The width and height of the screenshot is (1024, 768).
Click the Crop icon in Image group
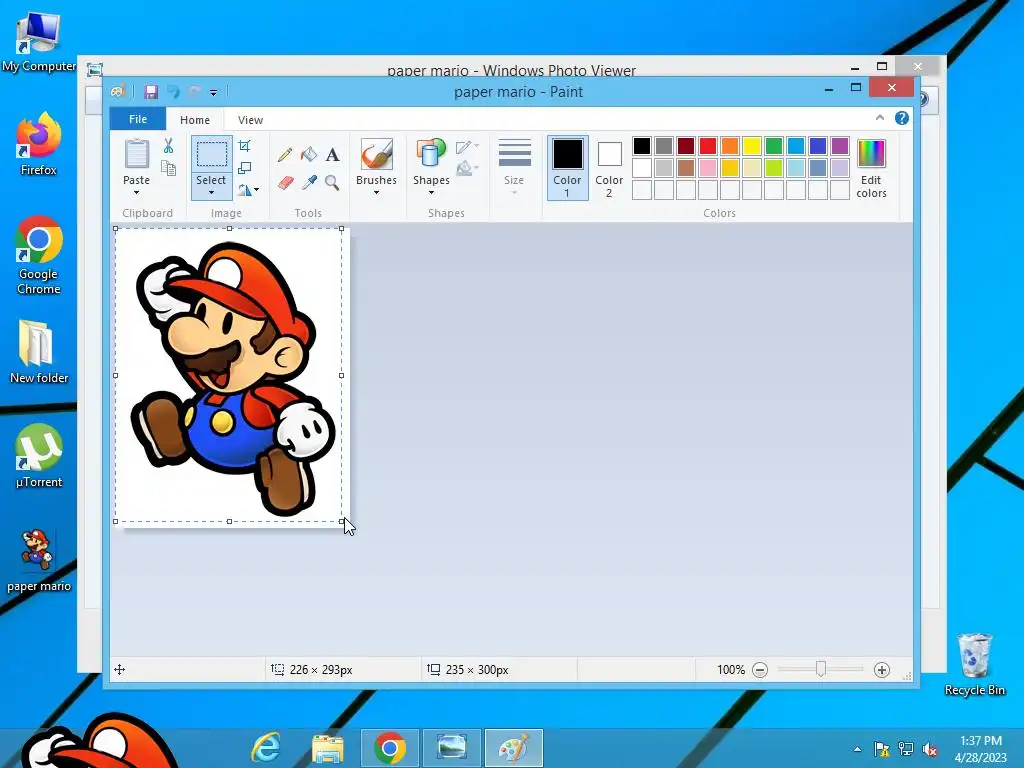244,146
